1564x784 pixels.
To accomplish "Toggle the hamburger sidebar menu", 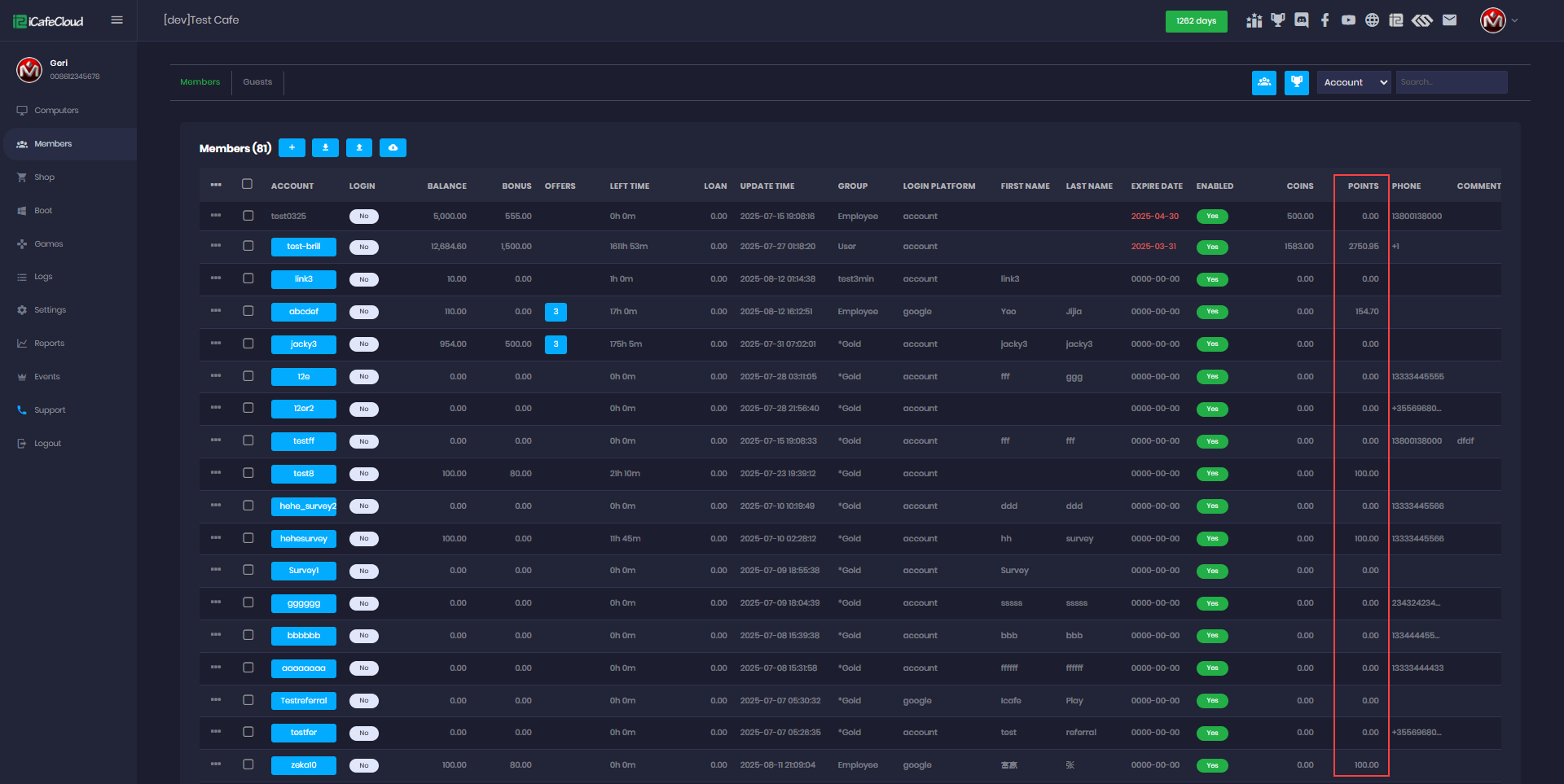I will tap(117, 20).
